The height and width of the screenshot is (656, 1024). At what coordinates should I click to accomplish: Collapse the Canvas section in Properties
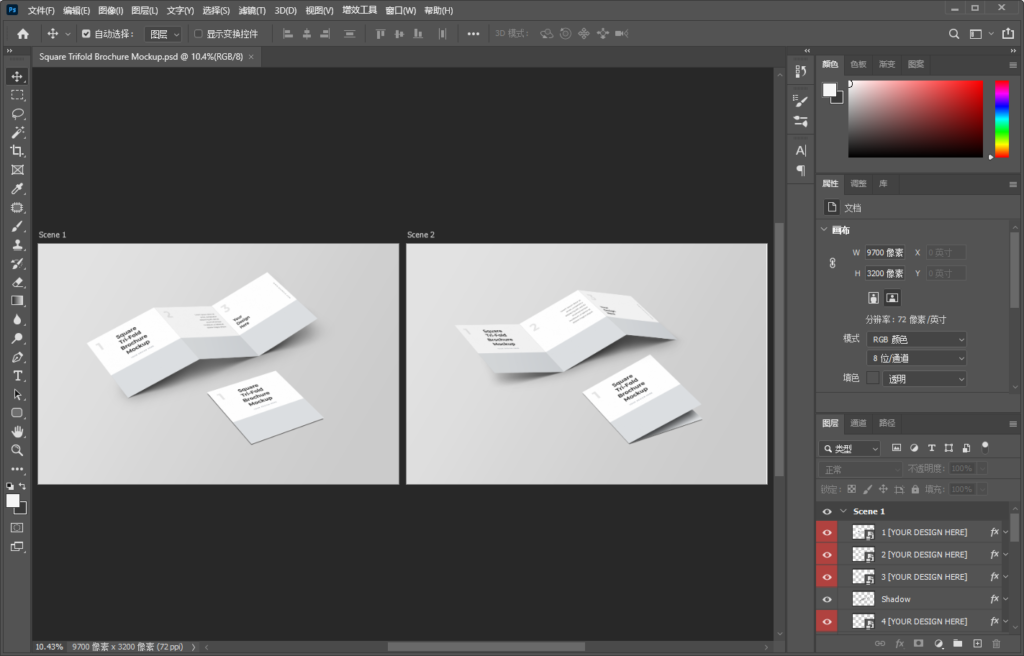click(x=824, y=229)
